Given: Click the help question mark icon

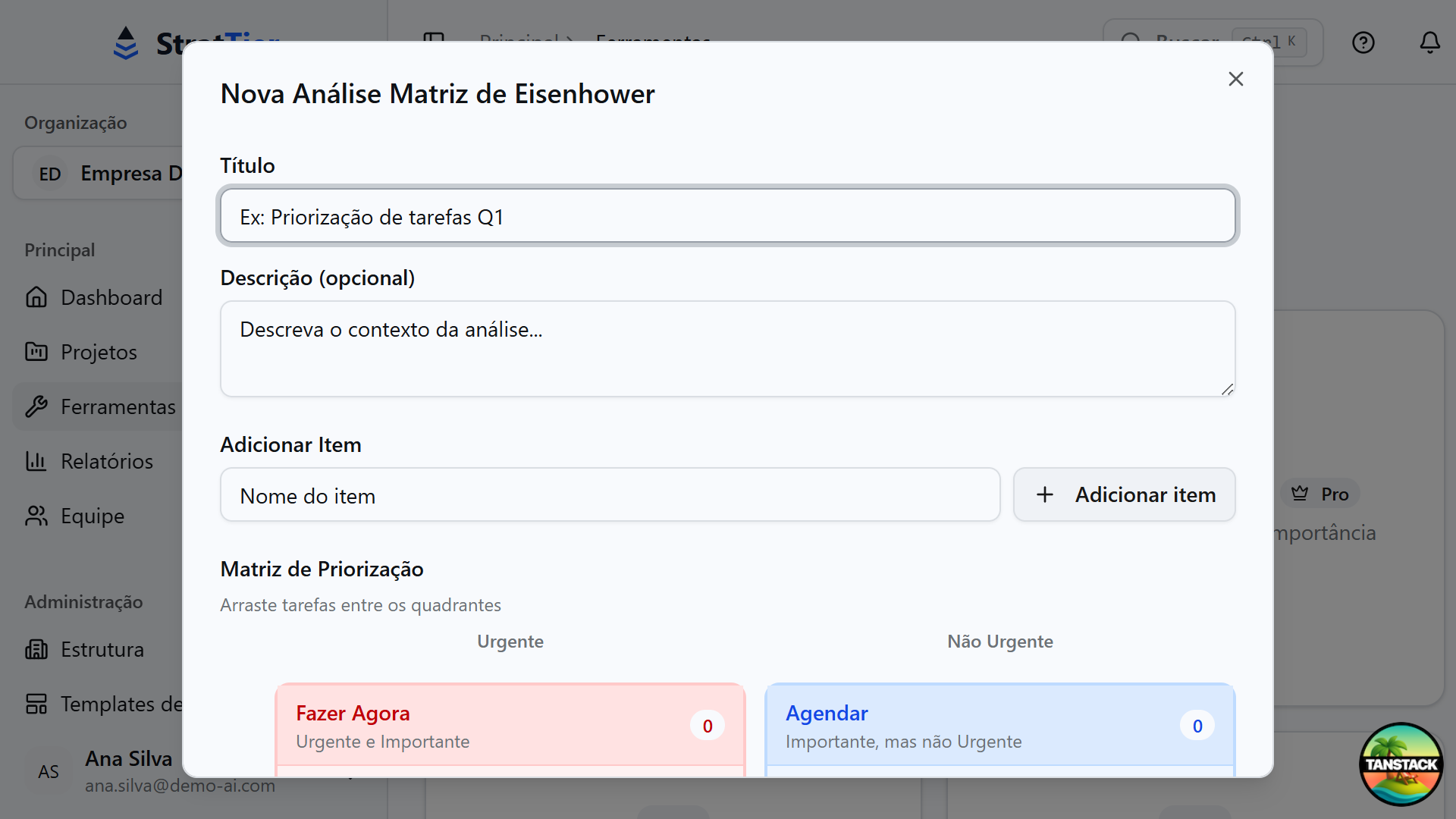Looking at the screenshot, I should (1363, 42).
